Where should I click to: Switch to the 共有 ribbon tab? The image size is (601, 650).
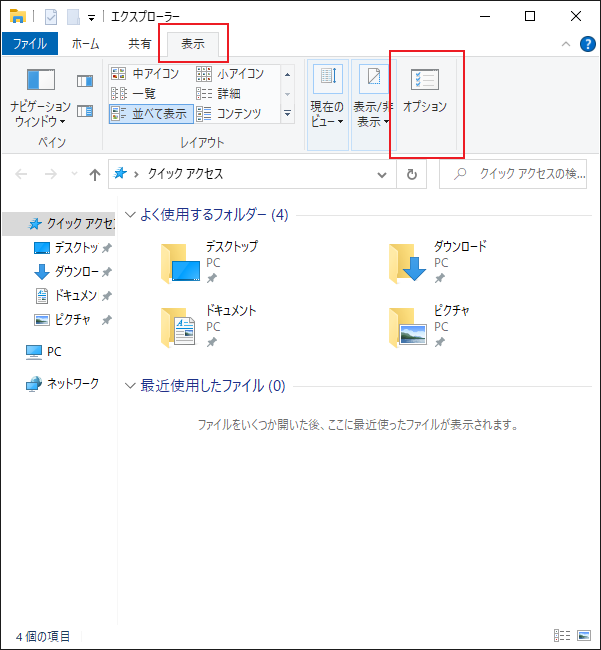140,44
